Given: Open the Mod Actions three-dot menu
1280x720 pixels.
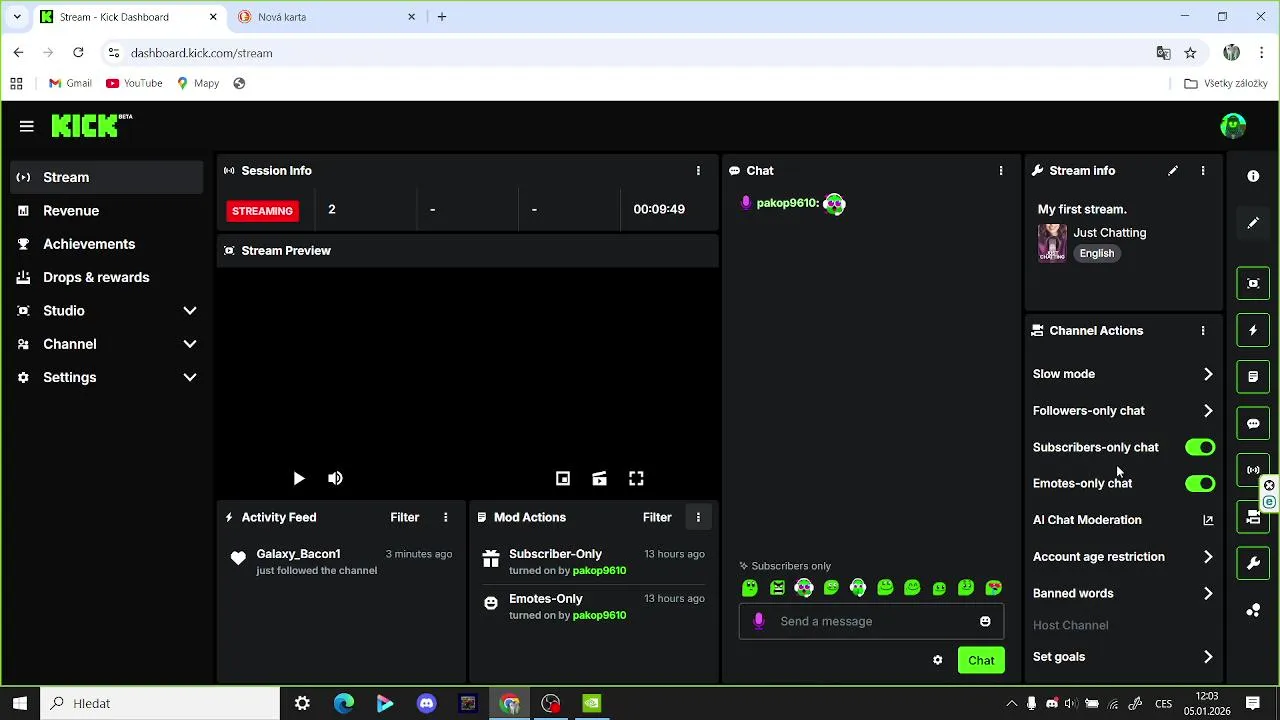Looking at the screenshot, I should (698, 517).
